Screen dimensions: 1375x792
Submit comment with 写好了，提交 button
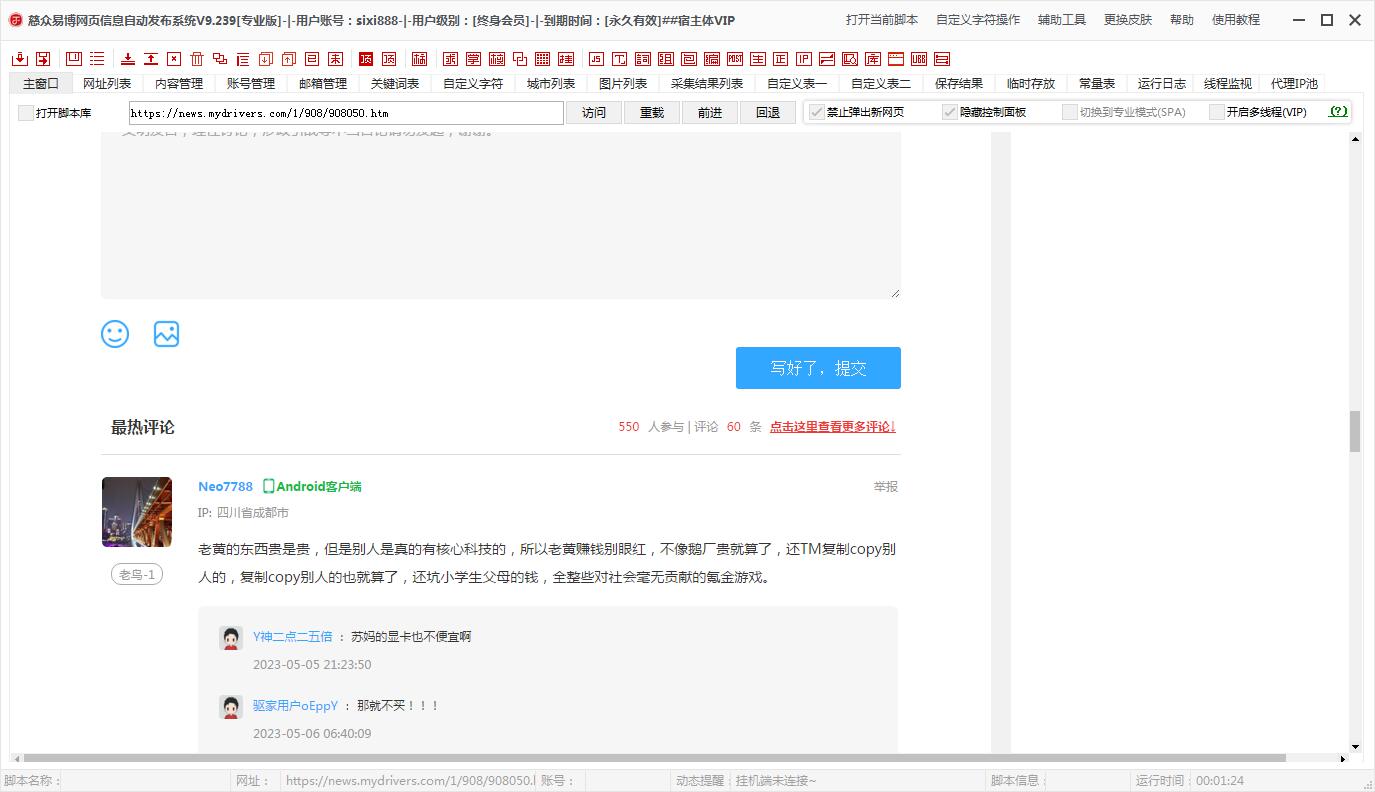(x=818, y=368)
